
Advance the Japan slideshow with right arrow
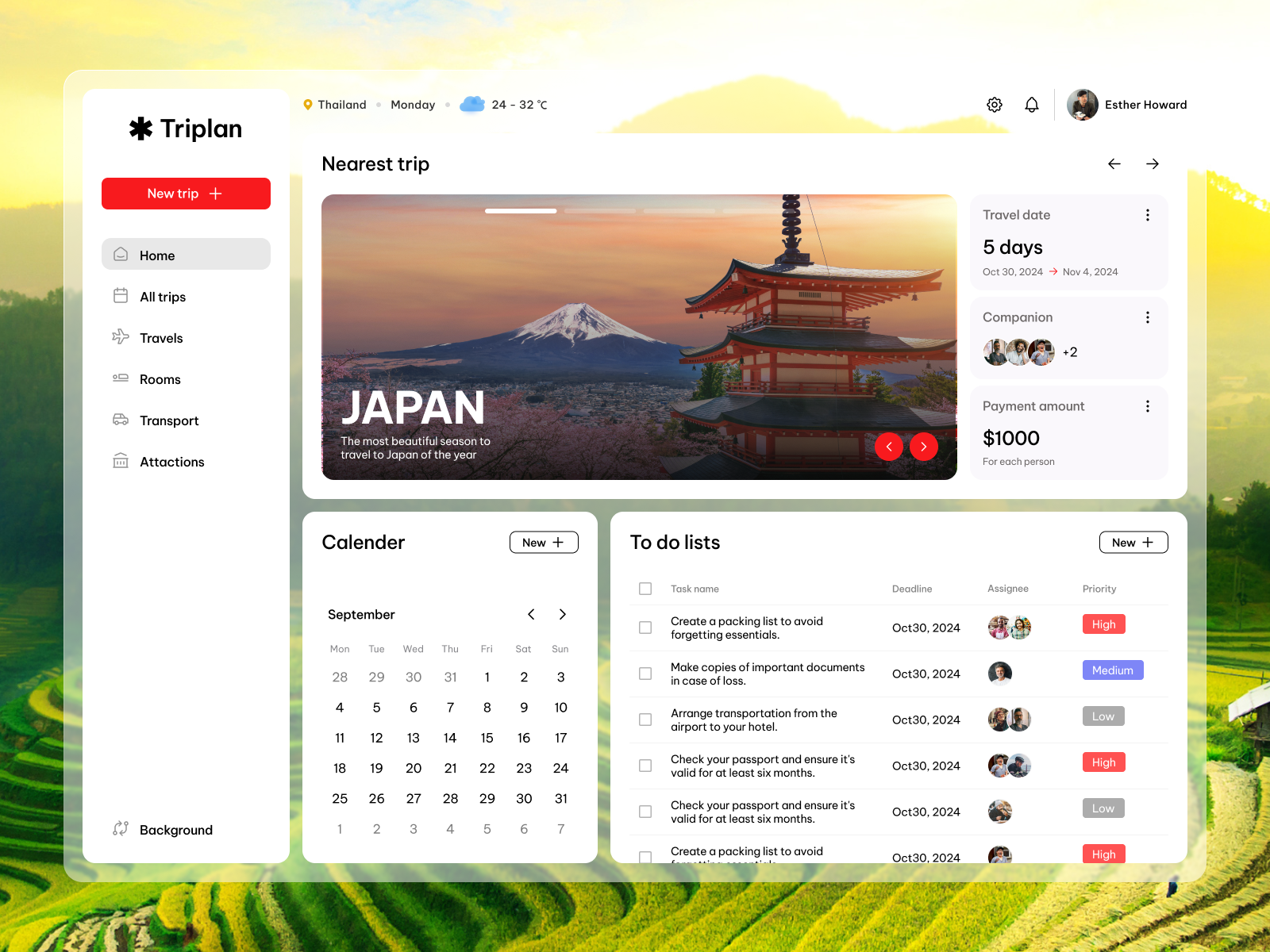coord(923,447)
